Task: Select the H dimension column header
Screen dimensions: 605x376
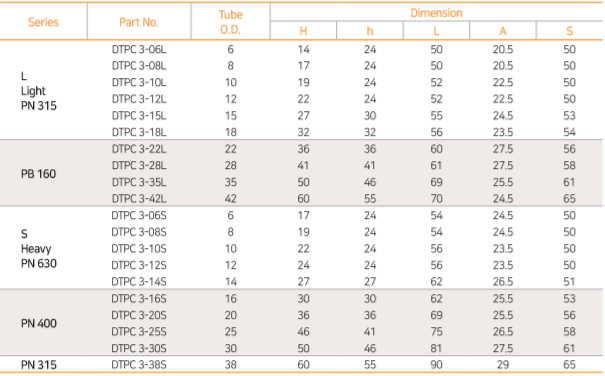Action: click(303, 31)
